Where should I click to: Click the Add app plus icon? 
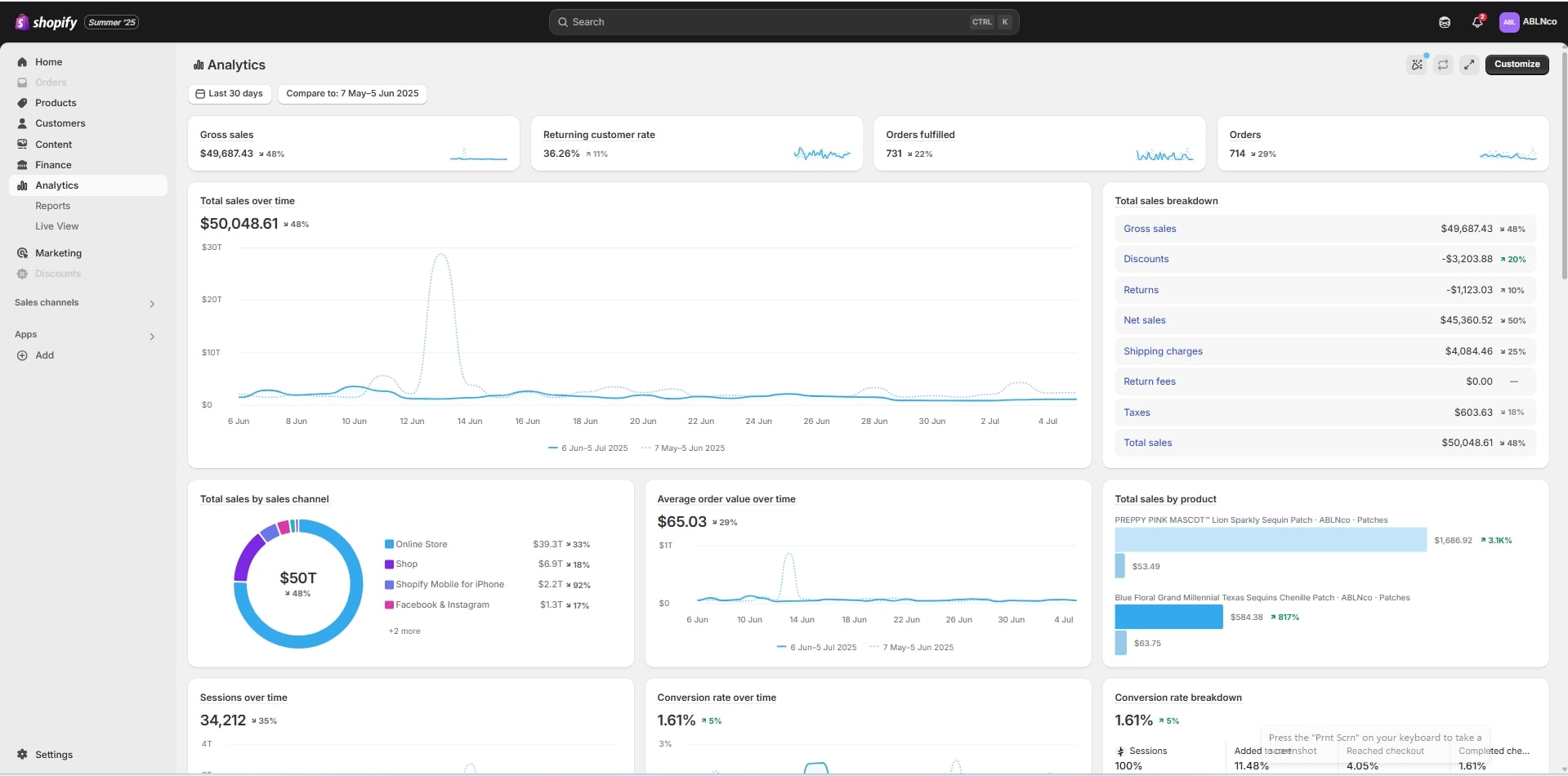coord(22,355)
